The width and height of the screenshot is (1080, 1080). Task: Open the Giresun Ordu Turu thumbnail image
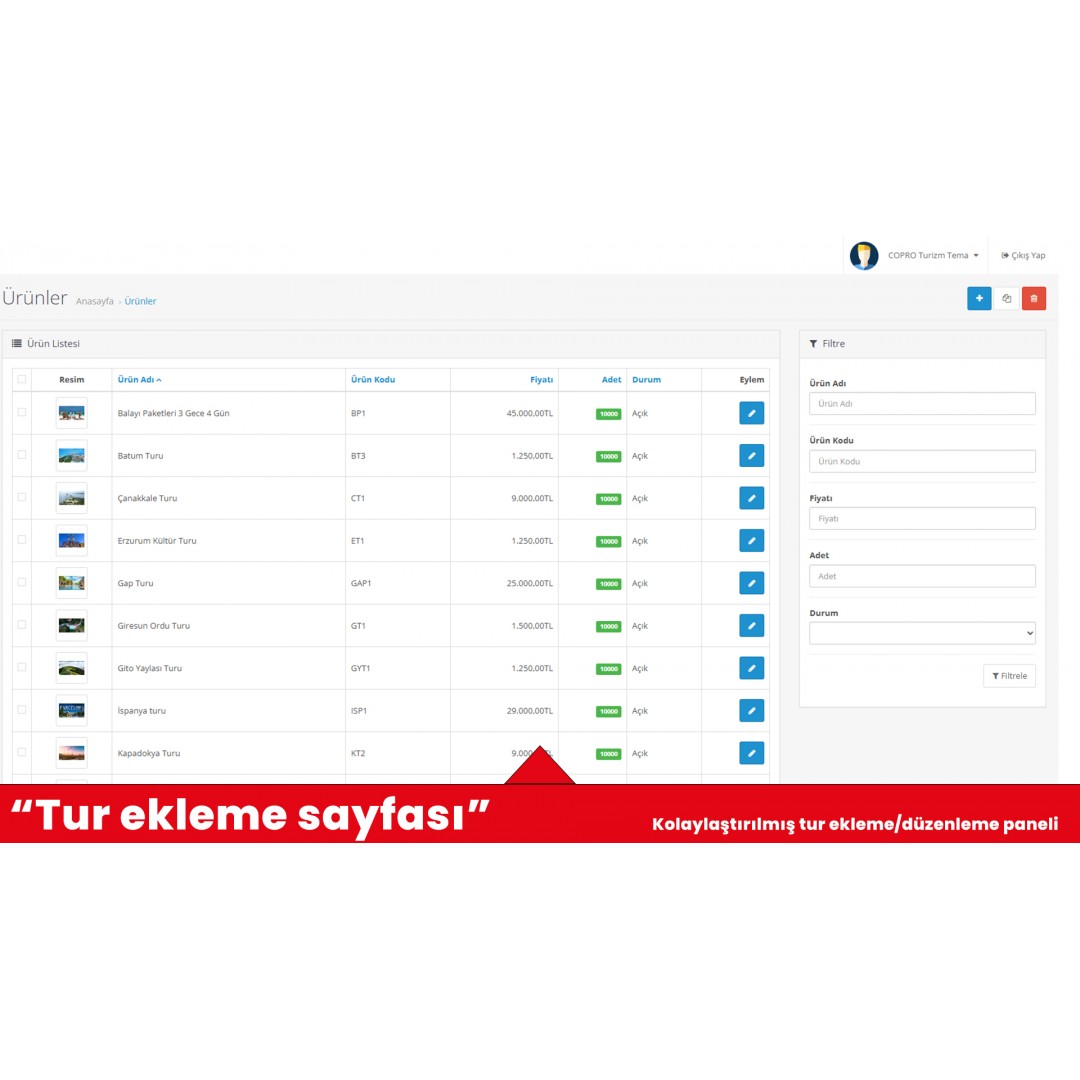(72, 626)
